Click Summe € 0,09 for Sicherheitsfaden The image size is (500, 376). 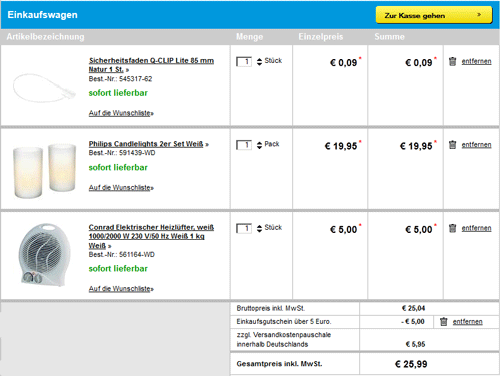419,63
